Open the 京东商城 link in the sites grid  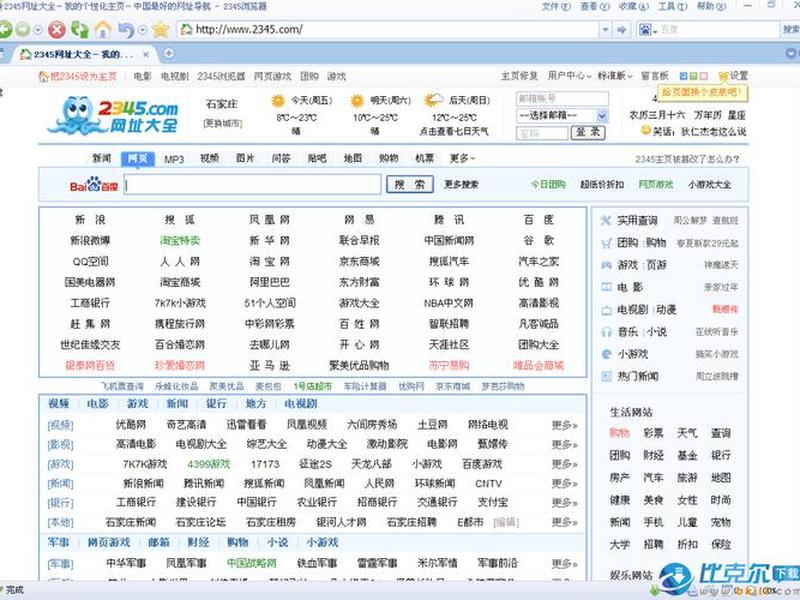(359, 262)
